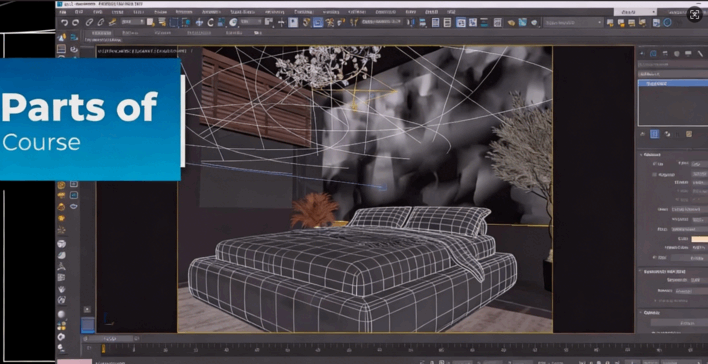Toggle the Percent Snap button
The height and width of the screenshot is (364, 708).
coord(331,22)
